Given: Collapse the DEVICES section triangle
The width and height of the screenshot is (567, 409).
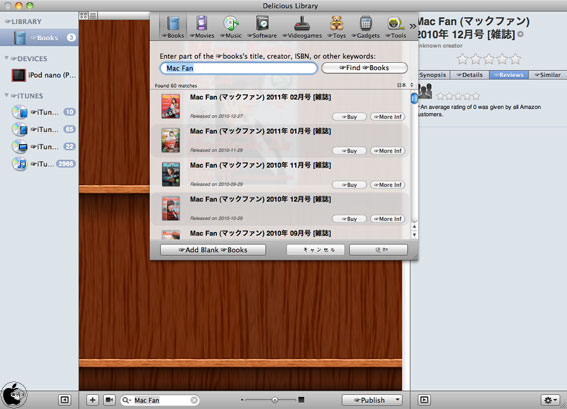Looking at the screenshot, I should tap(6, 58).
